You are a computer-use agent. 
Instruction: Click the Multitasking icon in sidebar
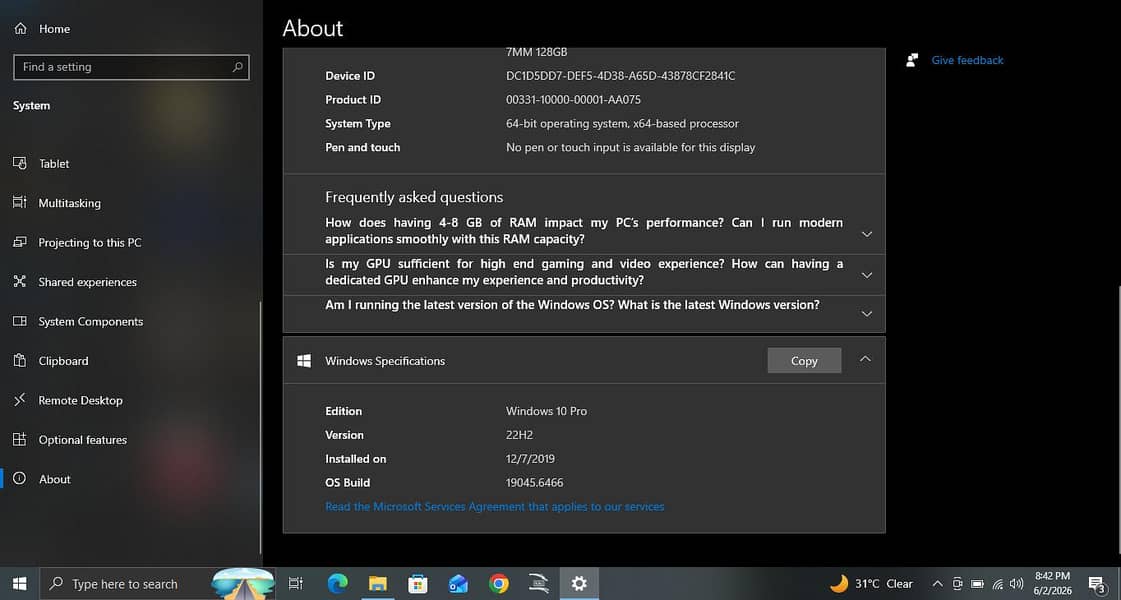coord(20,202)
